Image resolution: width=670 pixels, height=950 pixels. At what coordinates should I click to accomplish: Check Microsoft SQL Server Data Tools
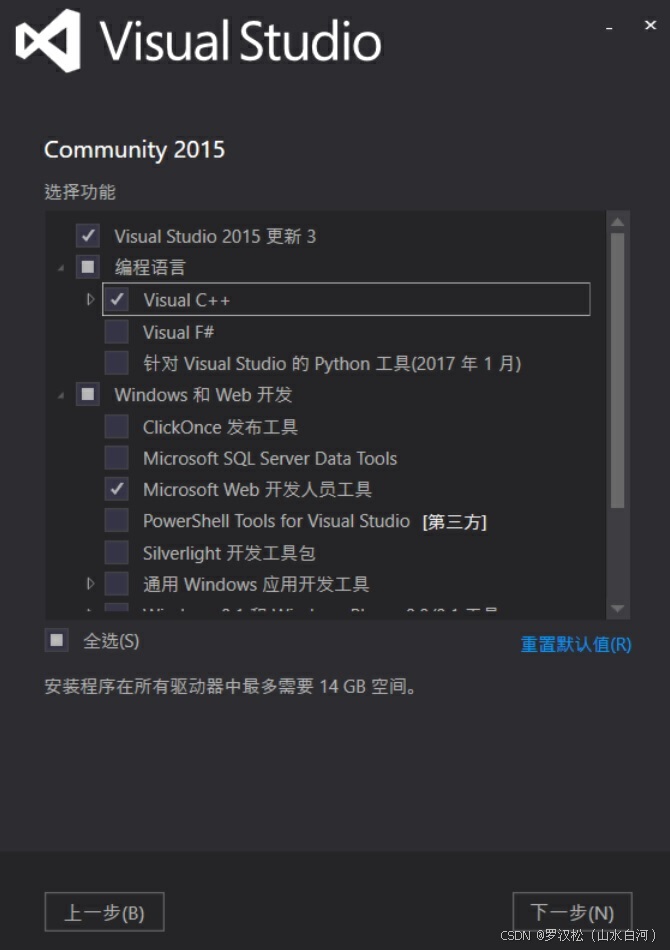pos(116,458)
